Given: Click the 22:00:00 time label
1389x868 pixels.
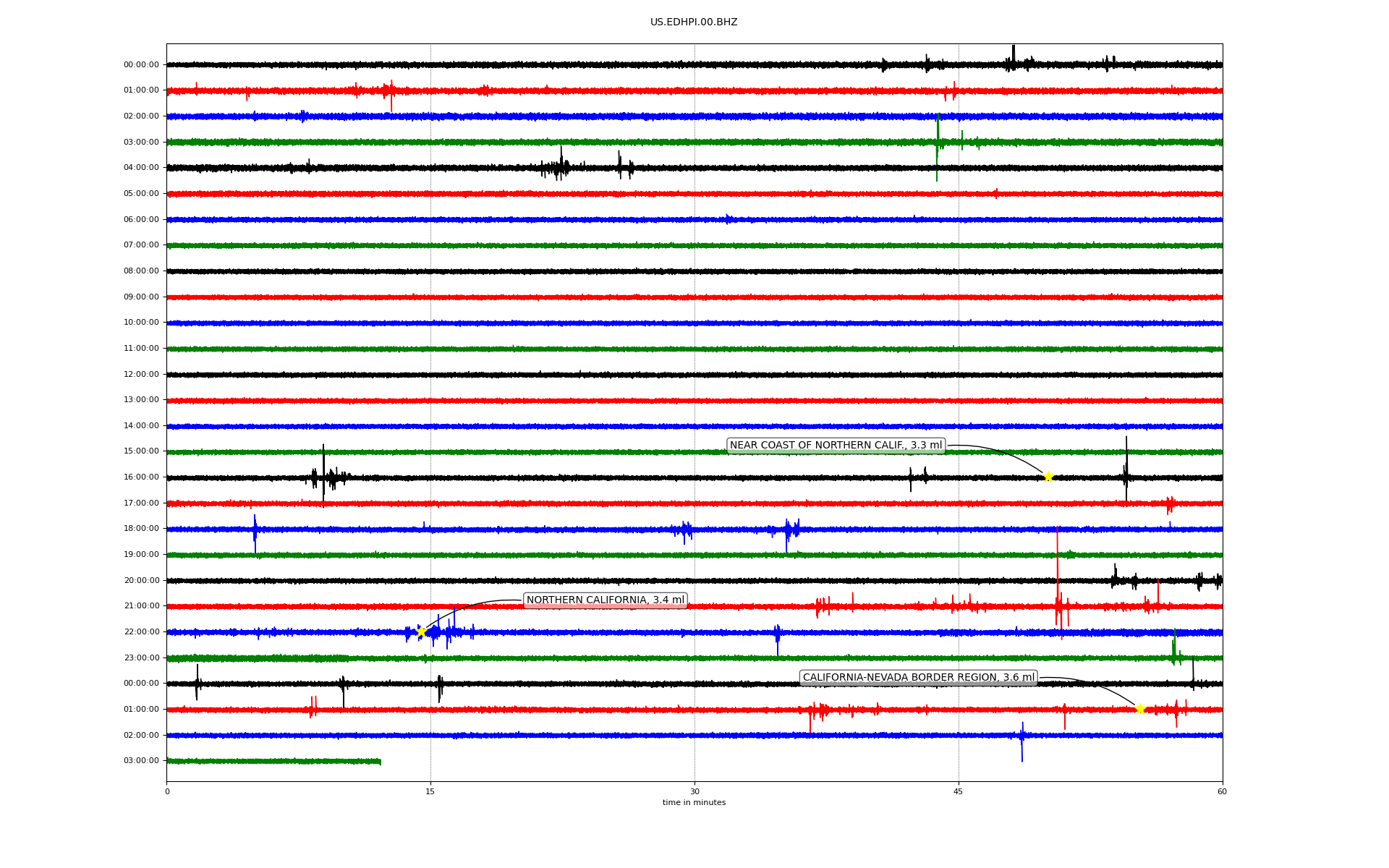Looking at the screenshot, I should [x=141, y=632].
